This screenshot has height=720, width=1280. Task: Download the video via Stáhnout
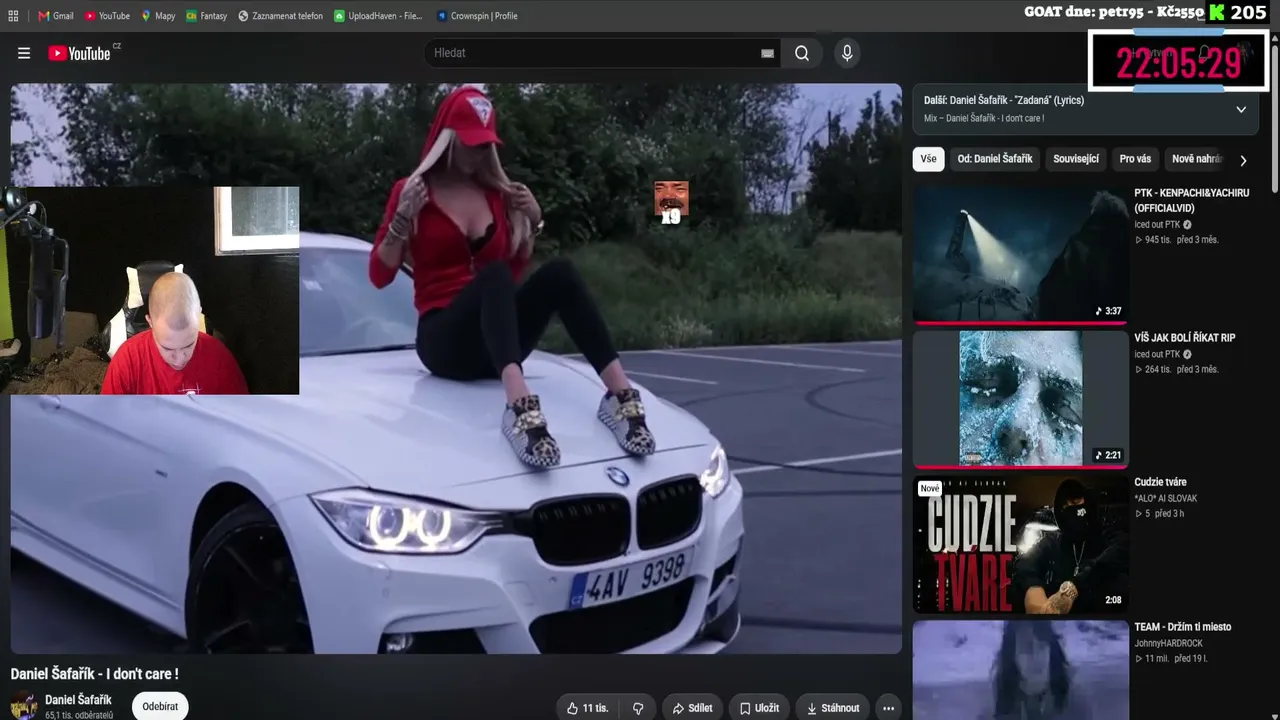click(833, 708)
